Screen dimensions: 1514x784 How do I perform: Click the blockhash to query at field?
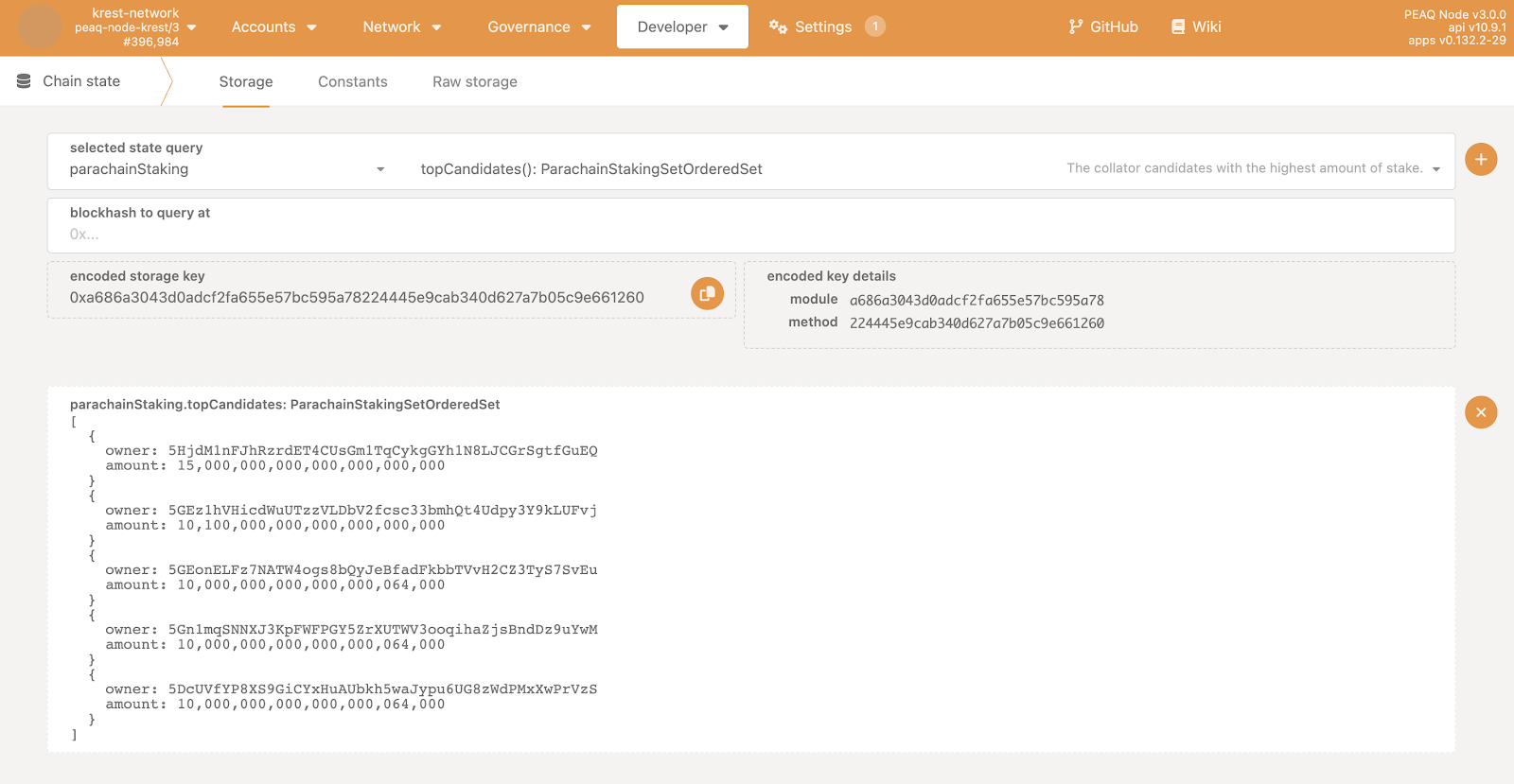(750, 234)
